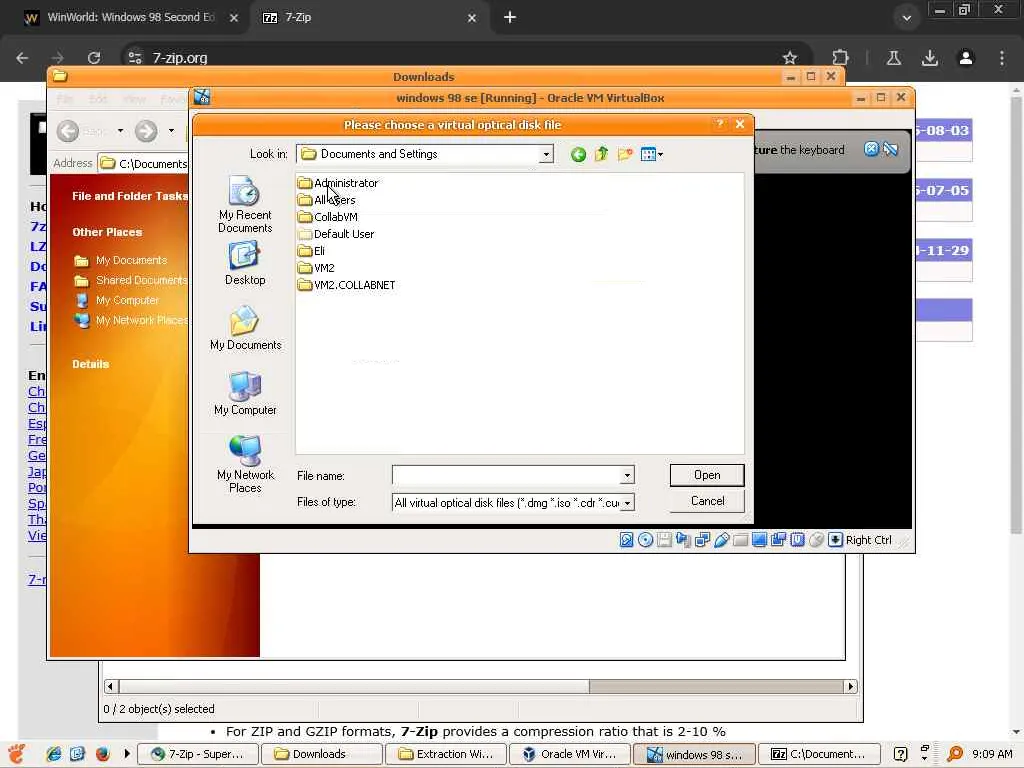Open browser downloads tray icon

pos(930,57)
